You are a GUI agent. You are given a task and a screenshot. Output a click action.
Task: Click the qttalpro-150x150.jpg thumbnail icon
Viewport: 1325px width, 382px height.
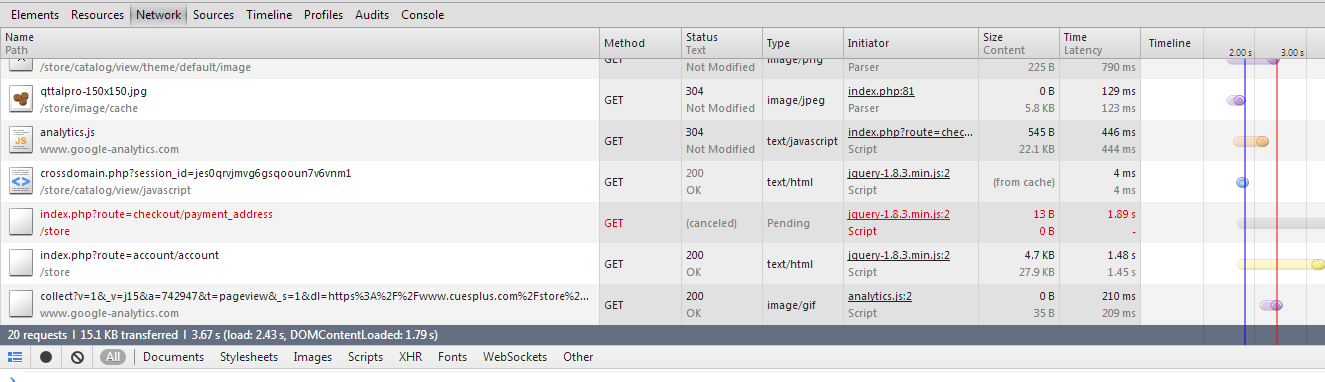[x=22, y=99]
